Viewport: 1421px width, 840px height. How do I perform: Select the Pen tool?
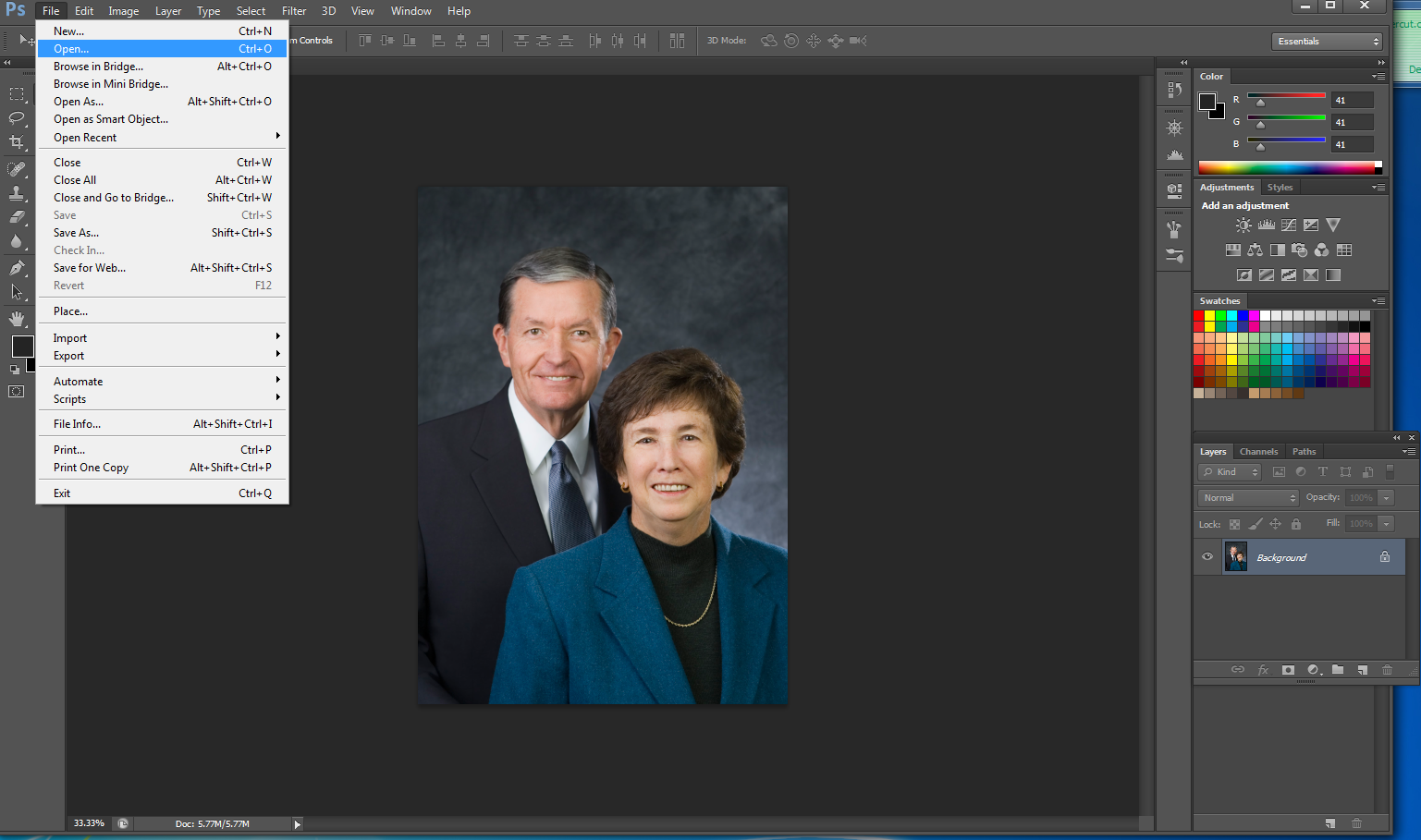click(x=17, y=268)
